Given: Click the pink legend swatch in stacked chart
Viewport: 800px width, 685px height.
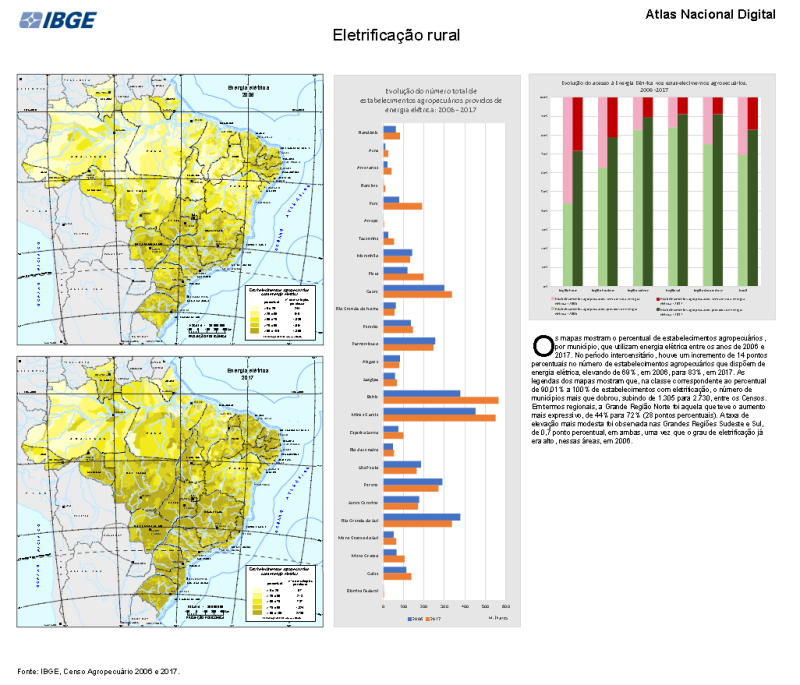Looking at the screenshot, I should pyautogui.click(x=551, y=298).
